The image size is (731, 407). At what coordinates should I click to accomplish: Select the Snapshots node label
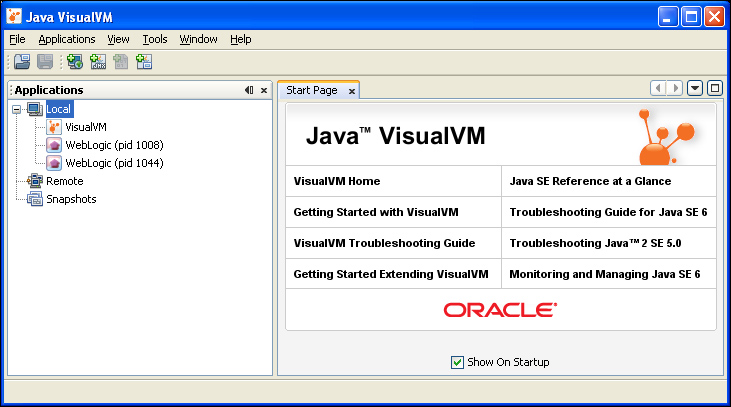pyautogui.click(x=71, y=199)
